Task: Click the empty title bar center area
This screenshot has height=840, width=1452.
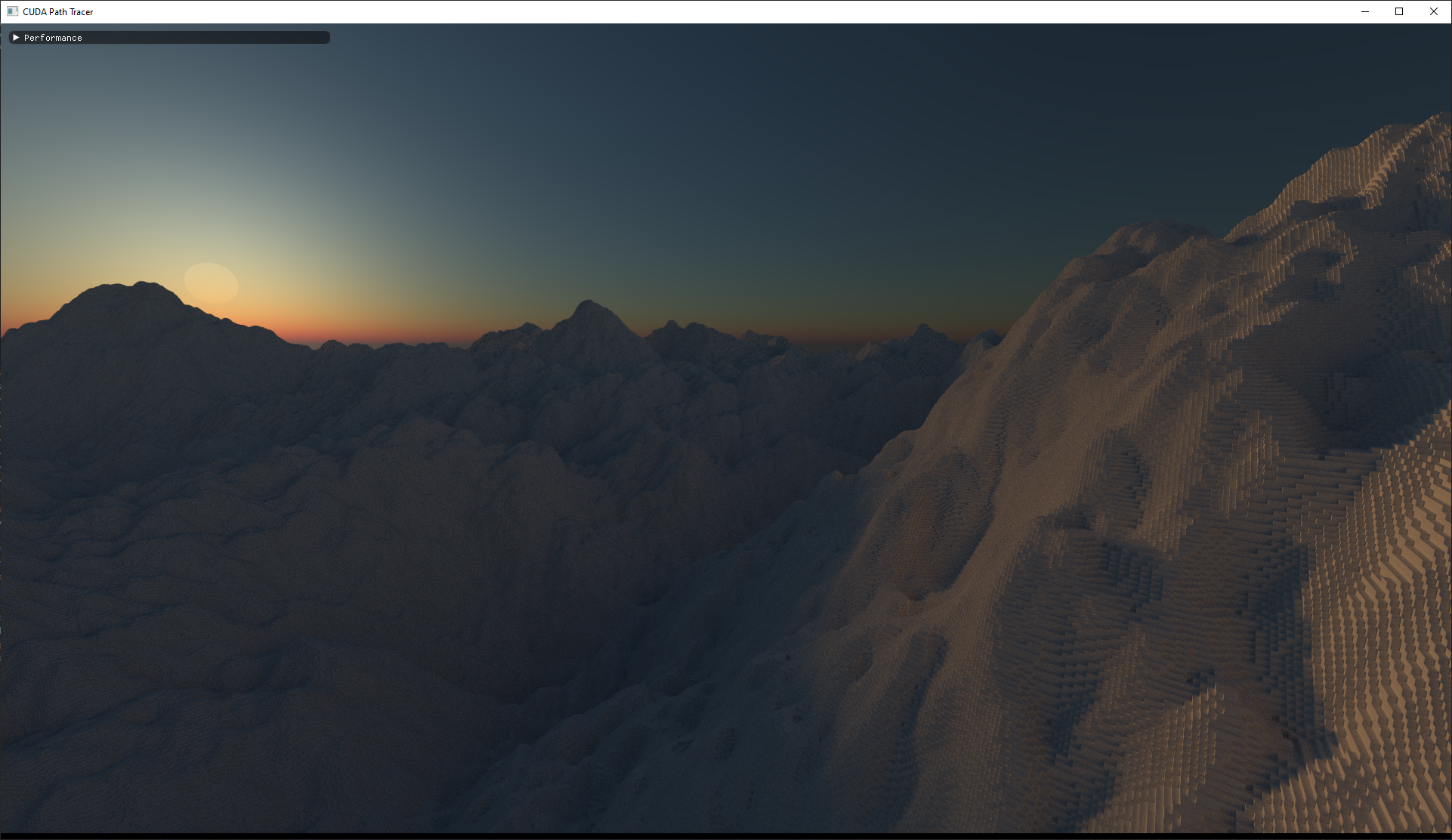Action: click(725, 11)
